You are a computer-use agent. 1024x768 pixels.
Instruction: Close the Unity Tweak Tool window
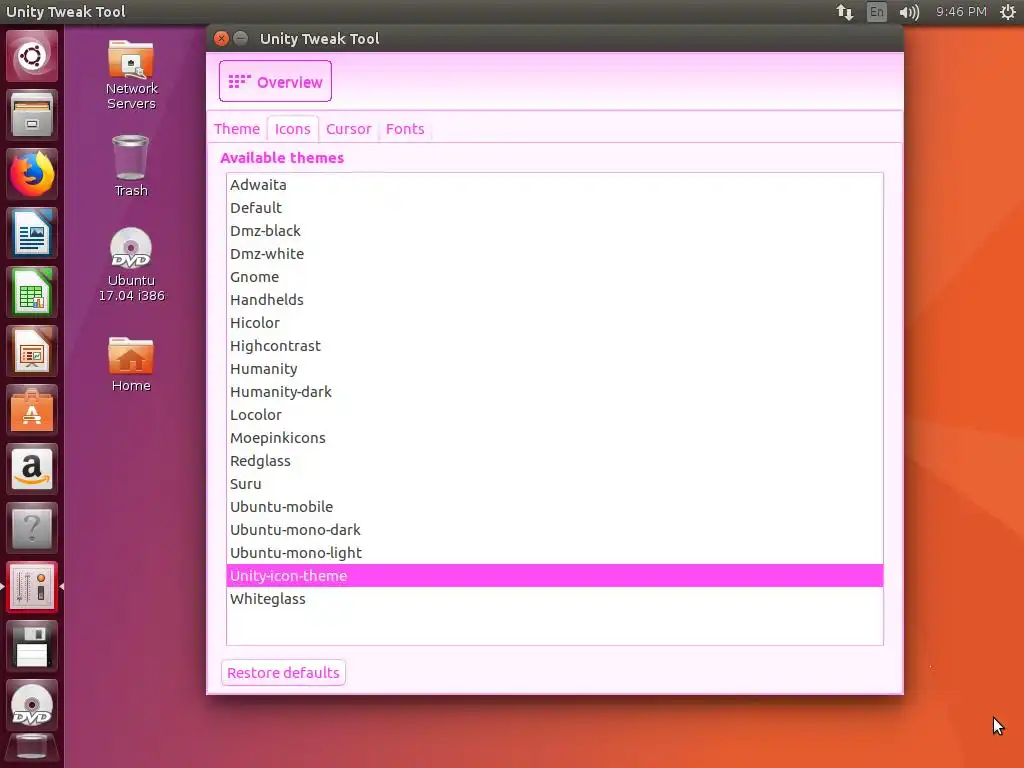[221, 39]
